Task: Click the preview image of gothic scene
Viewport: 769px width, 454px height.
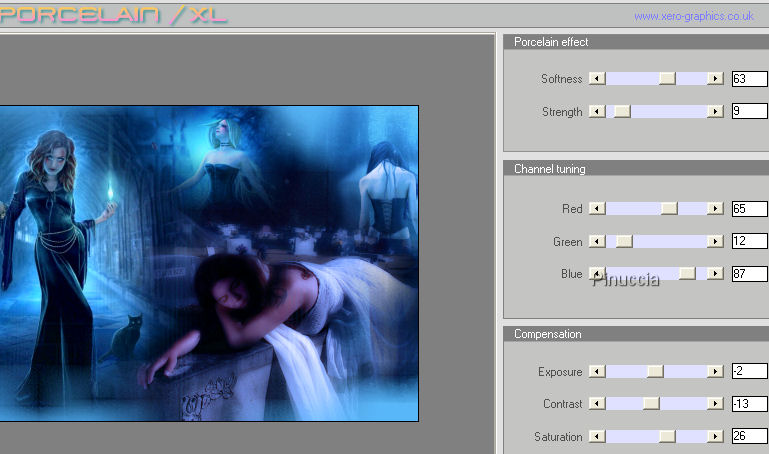Action: coord(209,263)
